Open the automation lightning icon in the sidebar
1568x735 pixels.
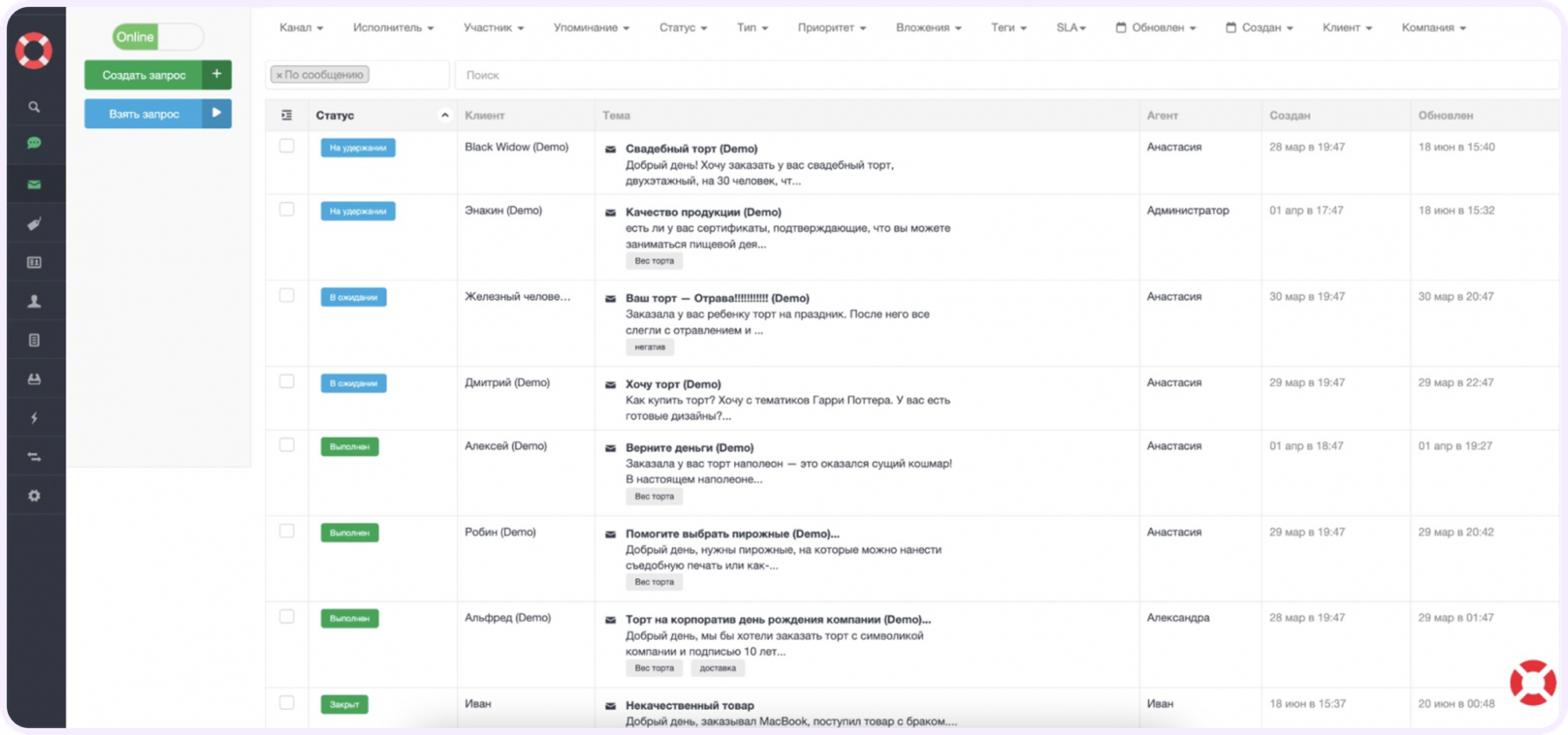click(x=34, y=417)
